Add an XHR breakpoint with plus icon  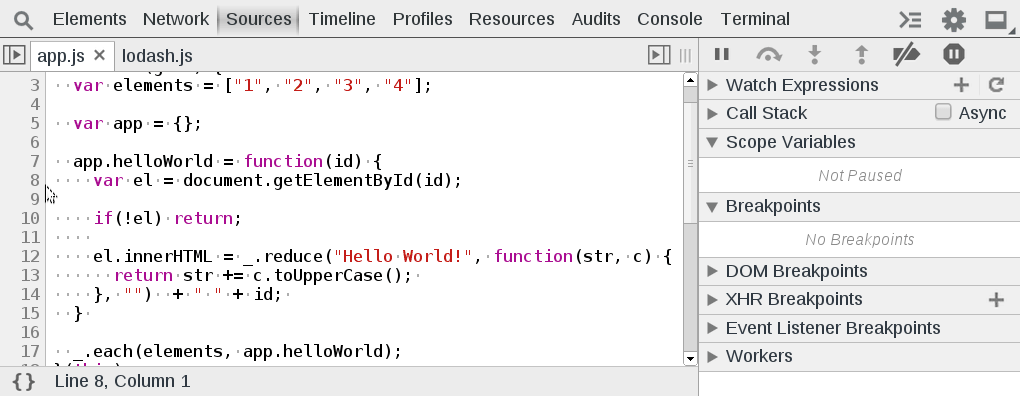[x=996, y=299]
